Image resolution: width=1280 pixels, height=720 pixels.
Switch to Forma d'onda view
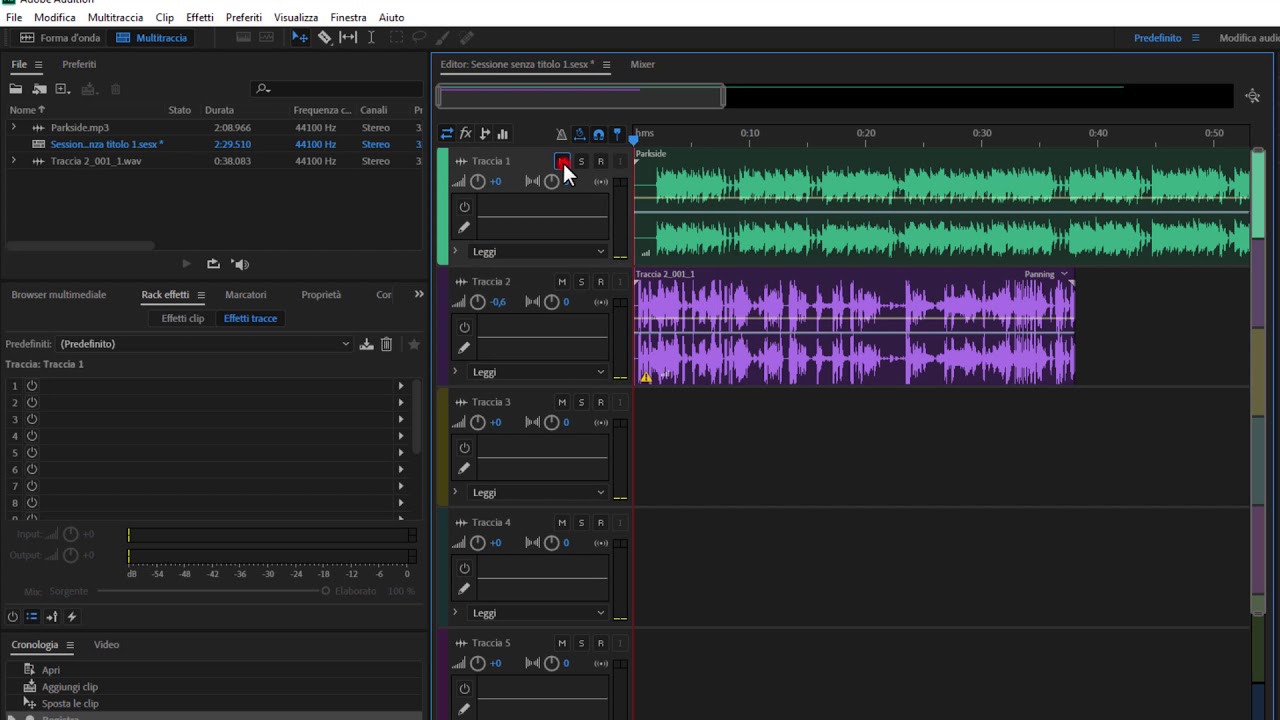(61, 38)
